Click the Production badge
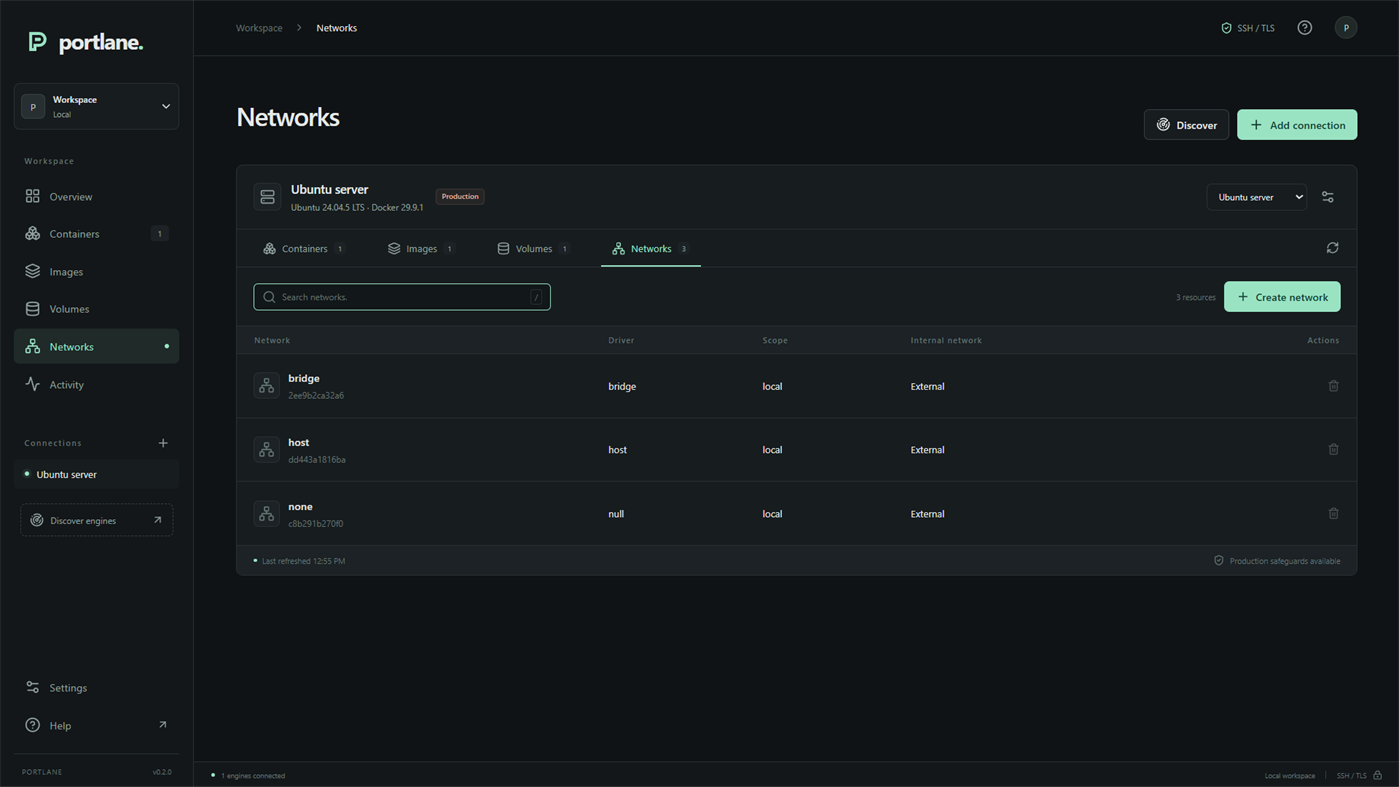The image size is (1399, 787). tap(460, 197)
